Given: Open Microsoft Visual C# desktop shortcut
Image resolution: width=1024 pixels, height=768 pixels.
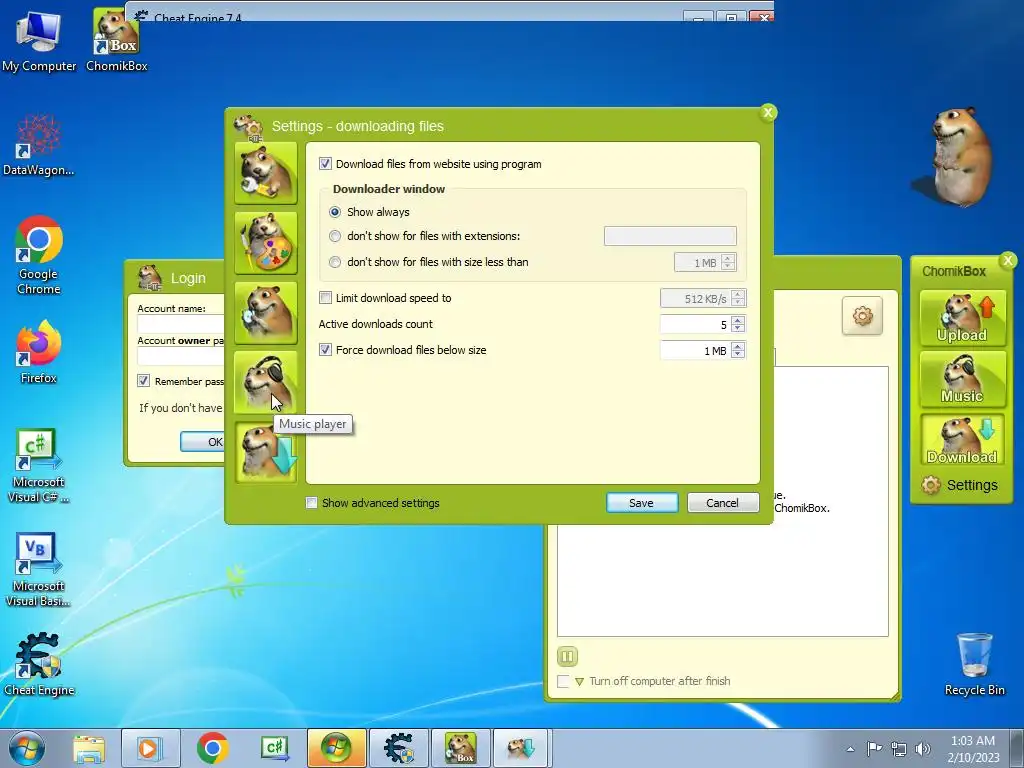Looking at the screenshot, I should point(38,465).
